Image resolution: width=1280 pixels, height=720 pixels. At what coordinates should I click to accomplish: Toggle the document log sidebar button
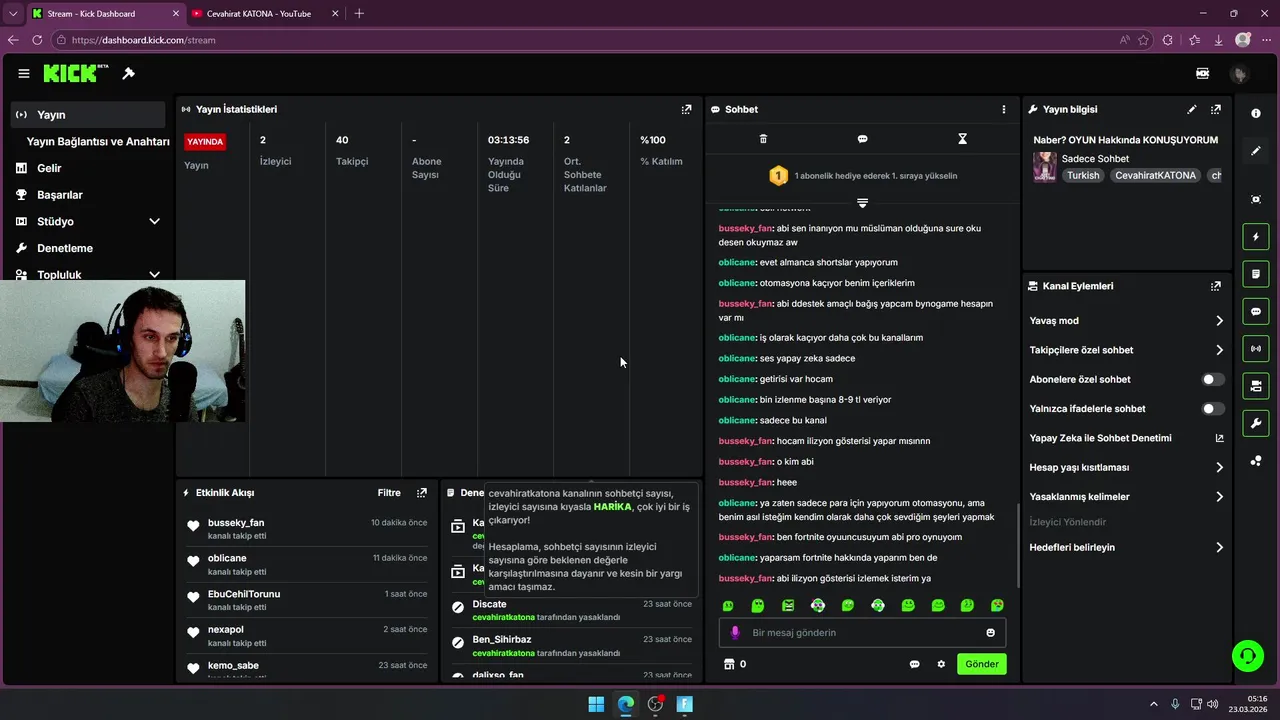[x=1256, y=274]
